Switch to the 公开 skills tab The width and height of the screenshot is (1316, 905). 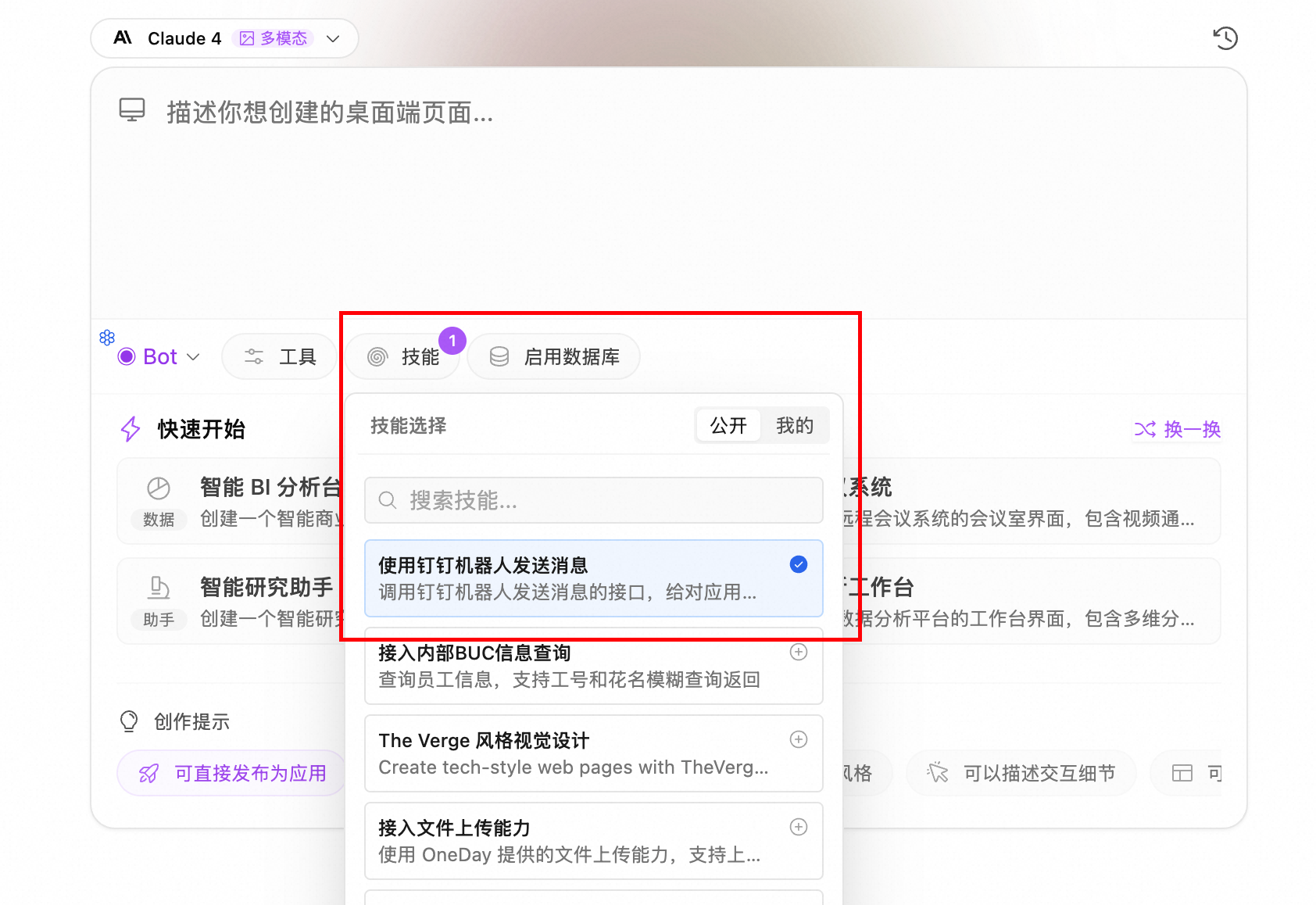point(728,426)
